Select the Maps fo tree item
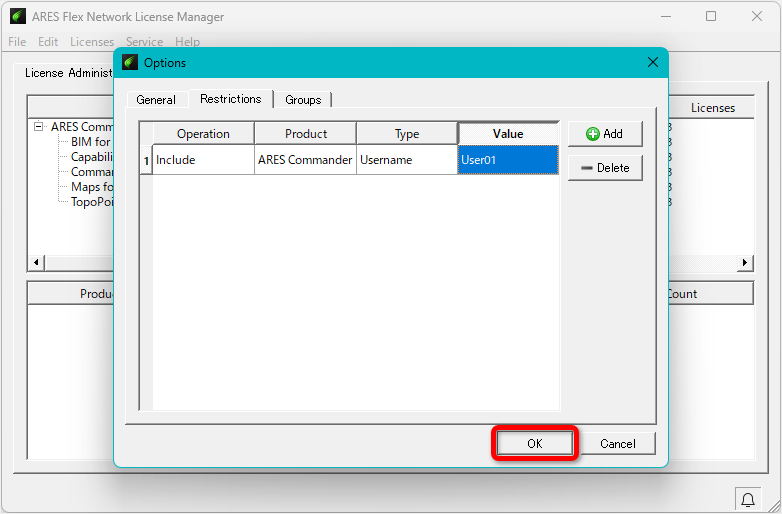Image resolution: width=782 pixels, height=514 pixels. 92,186
